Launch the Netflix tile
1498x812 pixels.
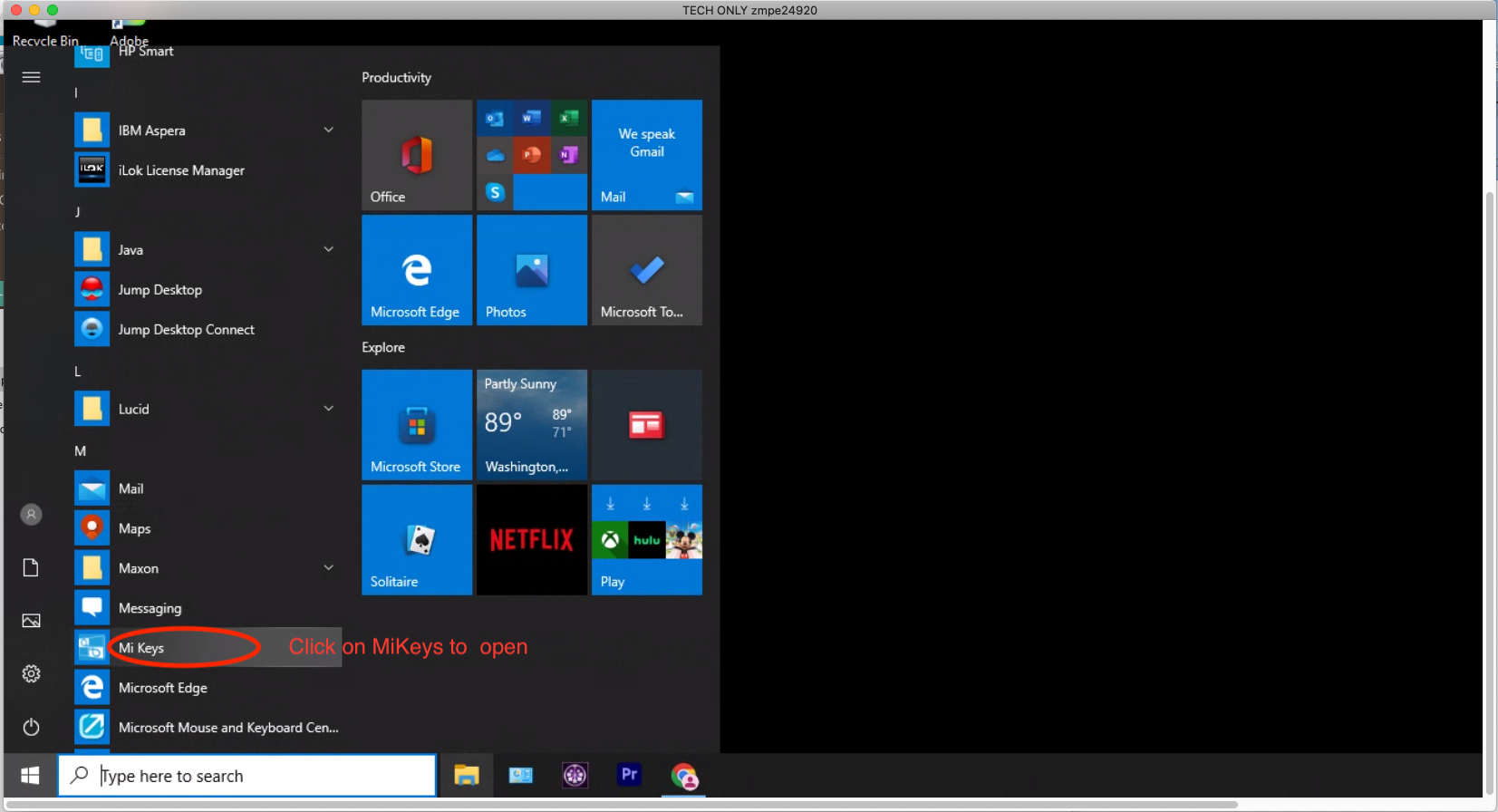(532, 540)
